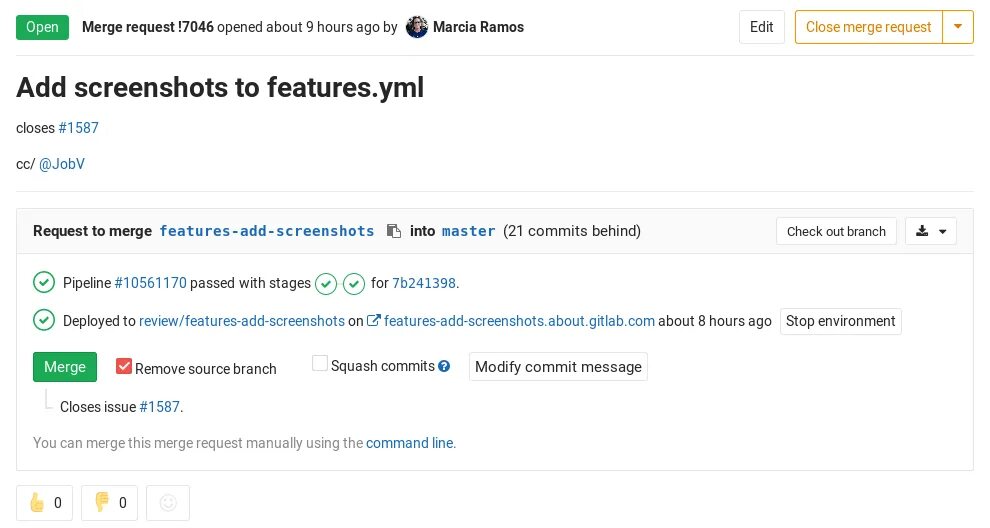Click the squash commits help icon
The width and height of the screenshot is (990, 528).
click(x=445, y=367)
